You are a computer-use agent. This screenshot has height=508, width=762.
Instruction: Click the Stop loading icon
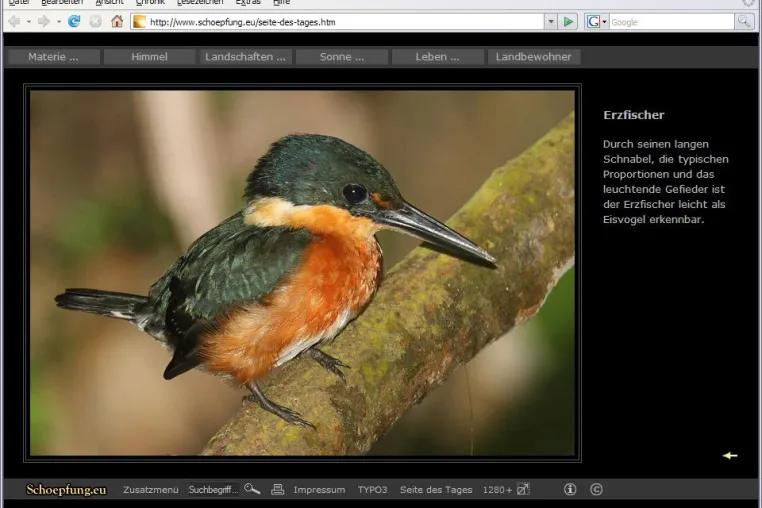(x=96, y=21)
